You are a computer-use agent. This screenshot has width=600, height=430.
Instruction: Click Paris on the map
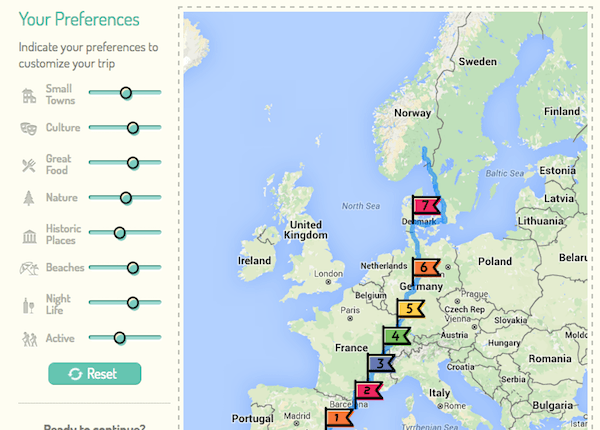[x=350, y=310]
